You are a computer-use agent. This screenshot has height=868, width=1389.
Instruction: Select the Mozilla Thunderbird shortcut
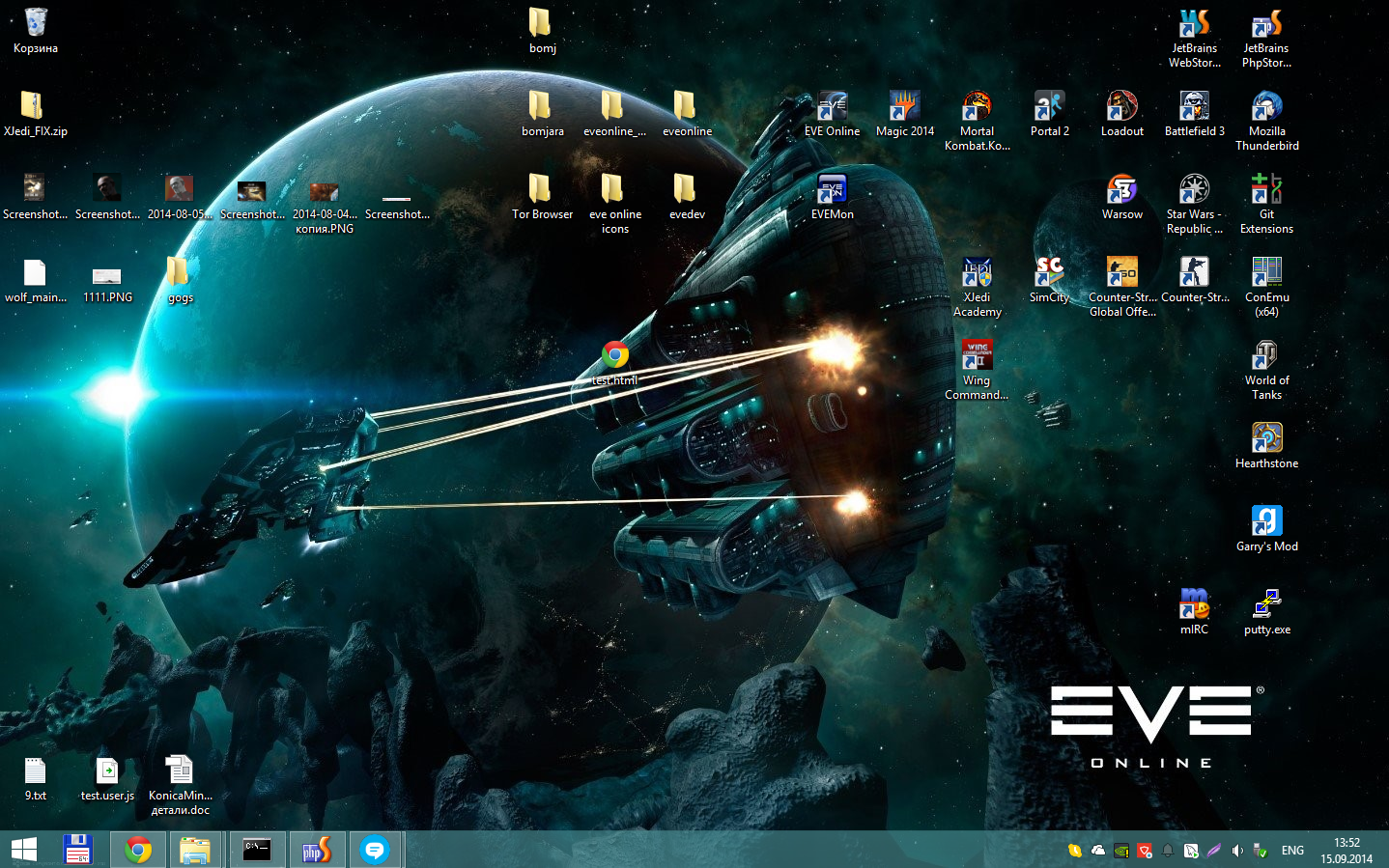[1266, 122]
